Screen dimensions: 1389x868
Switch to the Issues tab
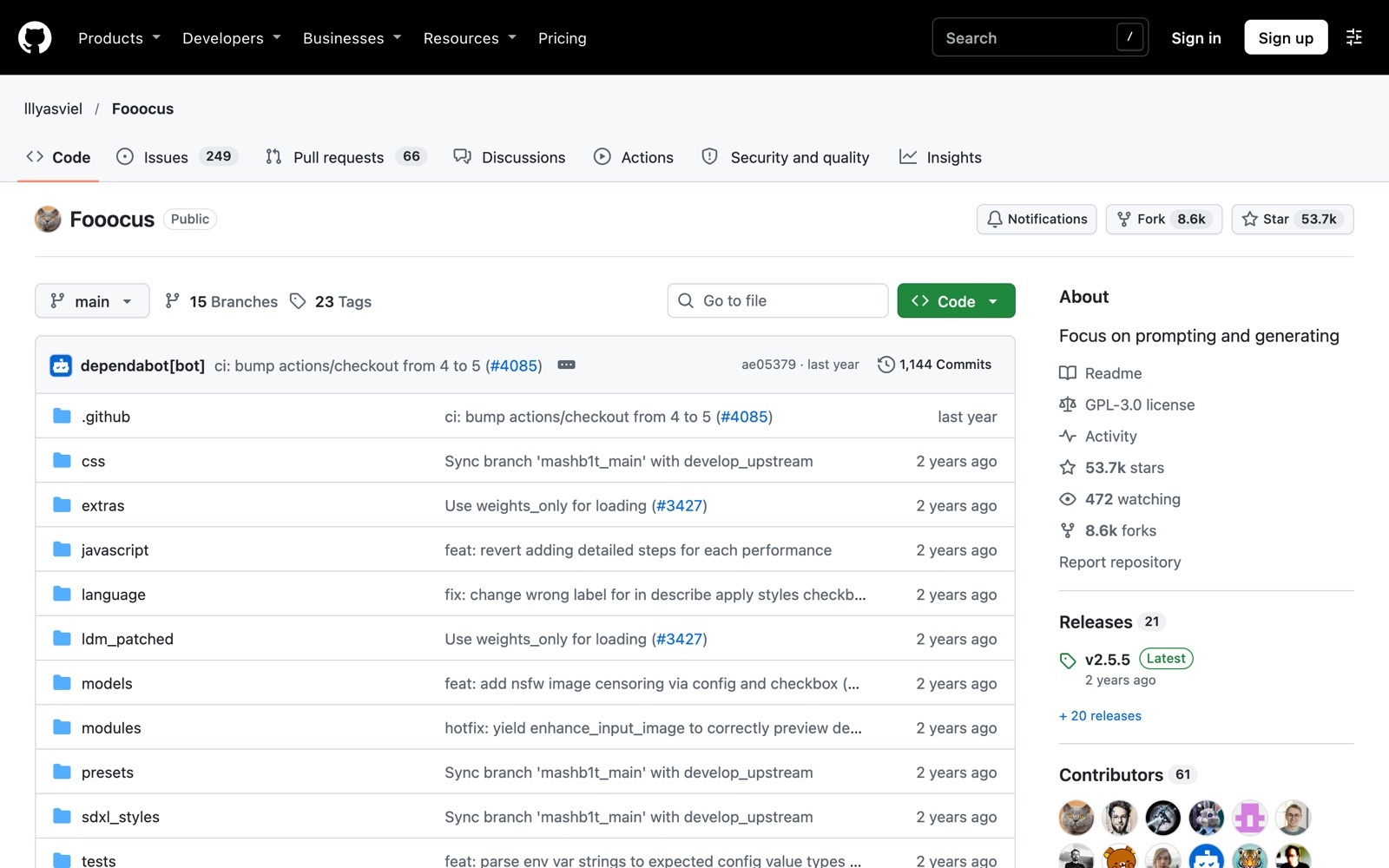click(x=177, y=157)
